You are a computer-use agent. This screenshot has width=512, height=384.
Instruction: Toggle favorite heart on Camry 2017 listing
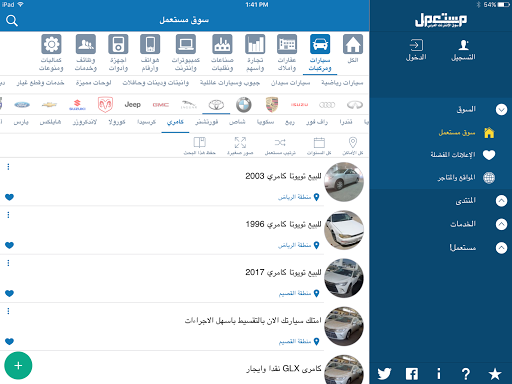[9, 293]
